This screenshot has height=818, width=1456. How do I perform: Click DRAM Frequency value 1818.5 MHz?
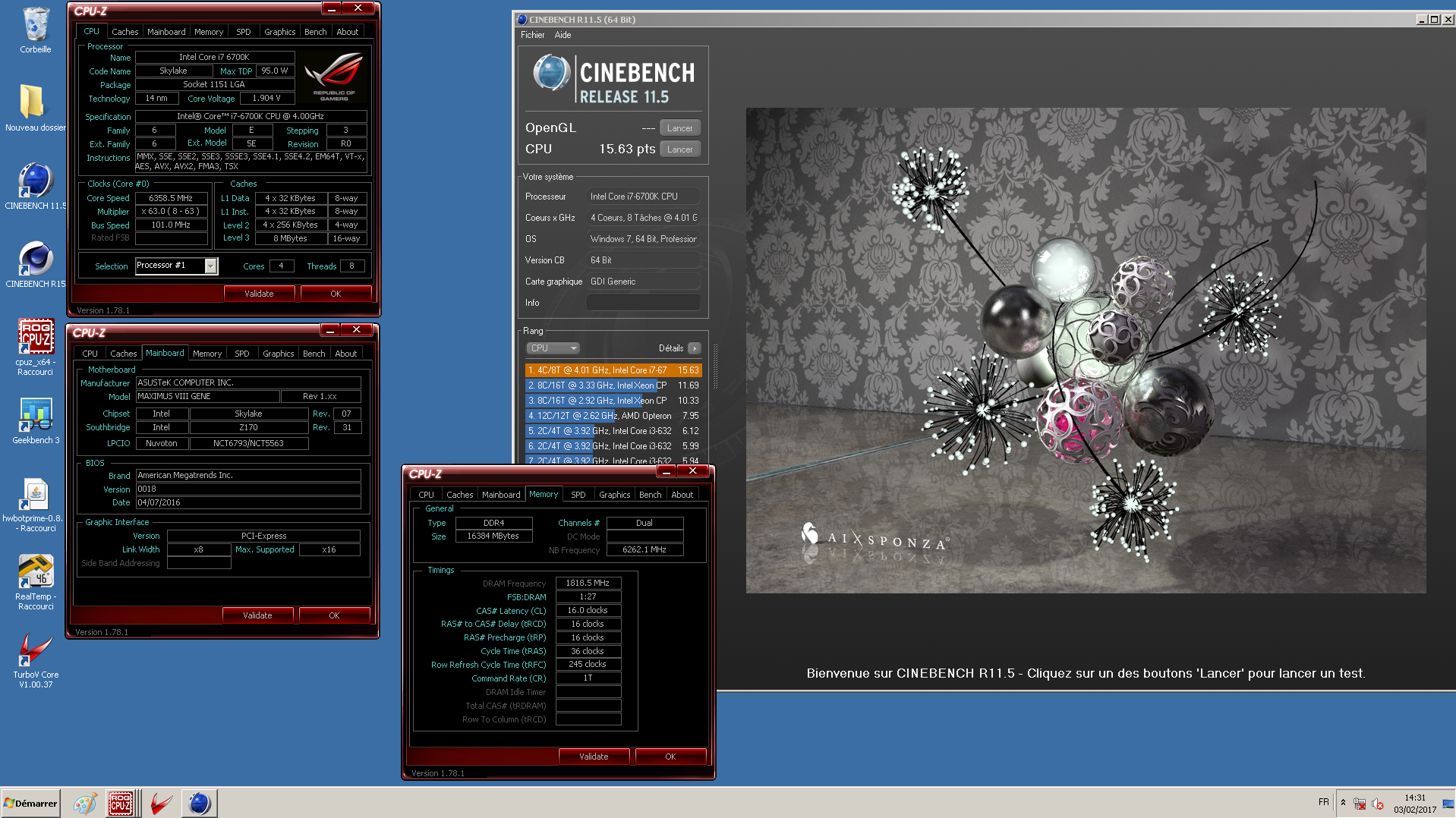(x=588, y=584)
